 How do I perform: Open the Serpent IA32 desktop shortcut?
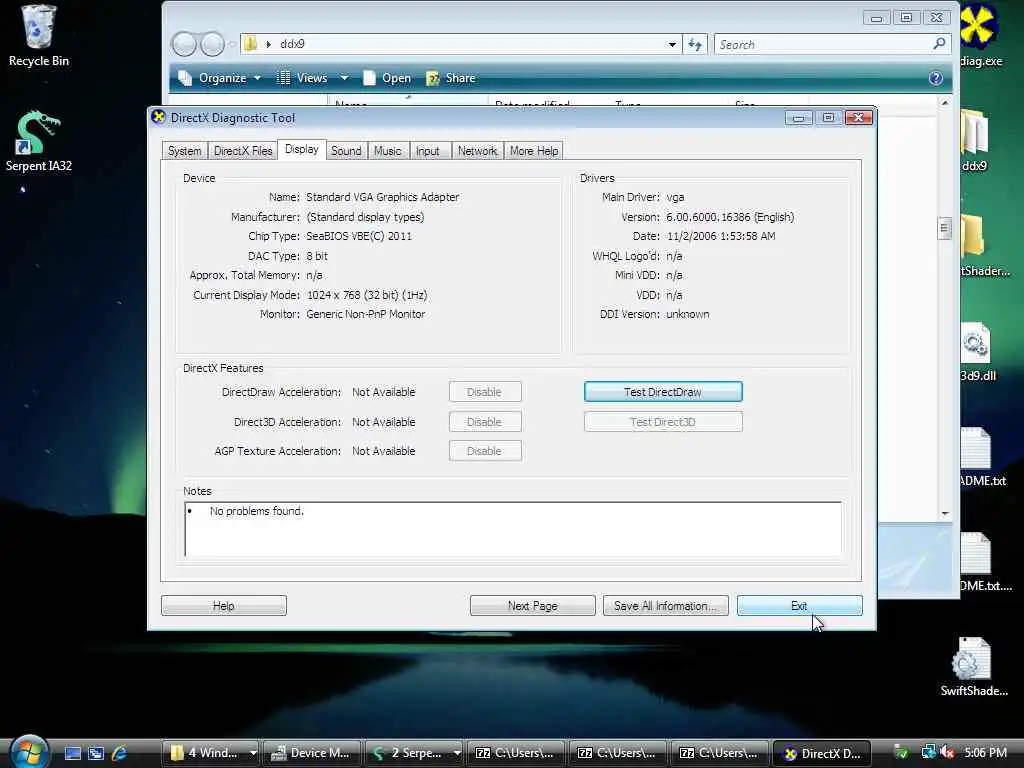pyautogui.click(x=39, y=140)
